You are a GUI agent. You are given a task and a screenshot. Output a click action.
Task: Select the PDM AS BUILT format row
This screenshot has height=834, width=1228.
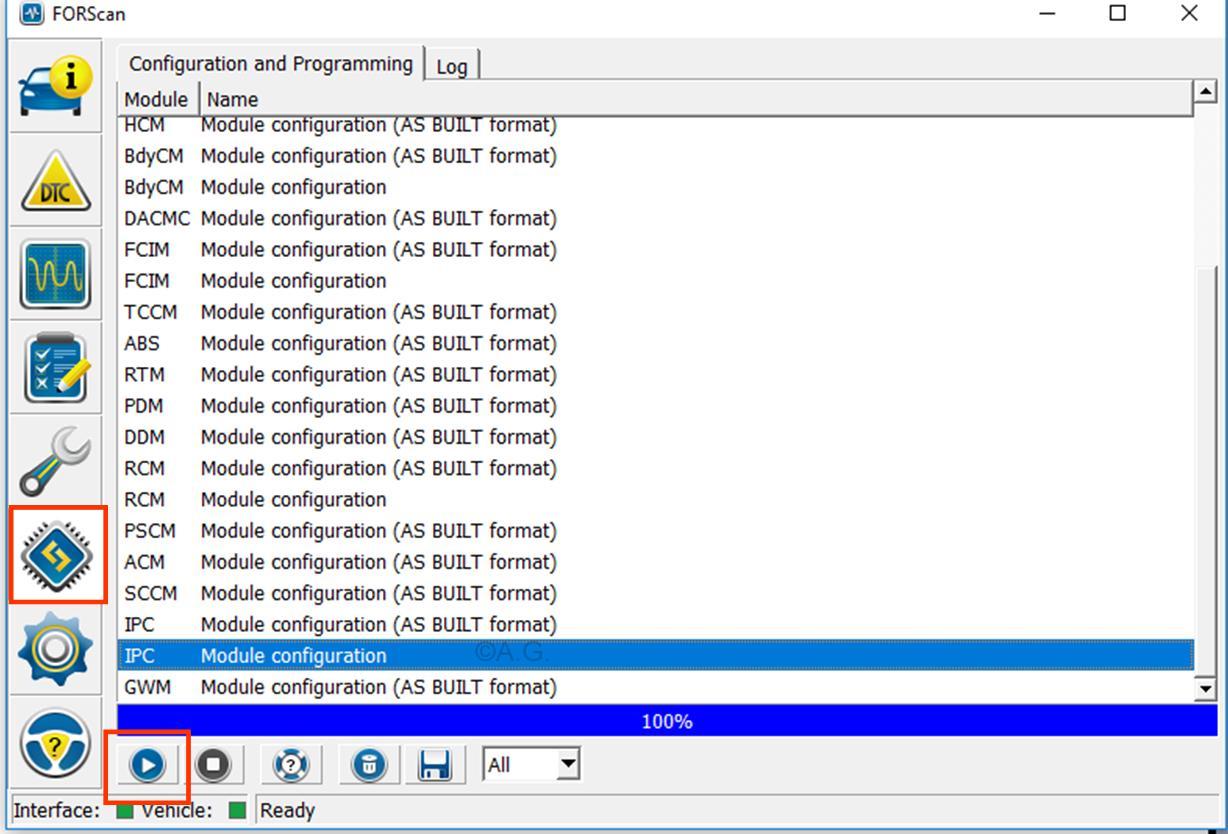656,406
